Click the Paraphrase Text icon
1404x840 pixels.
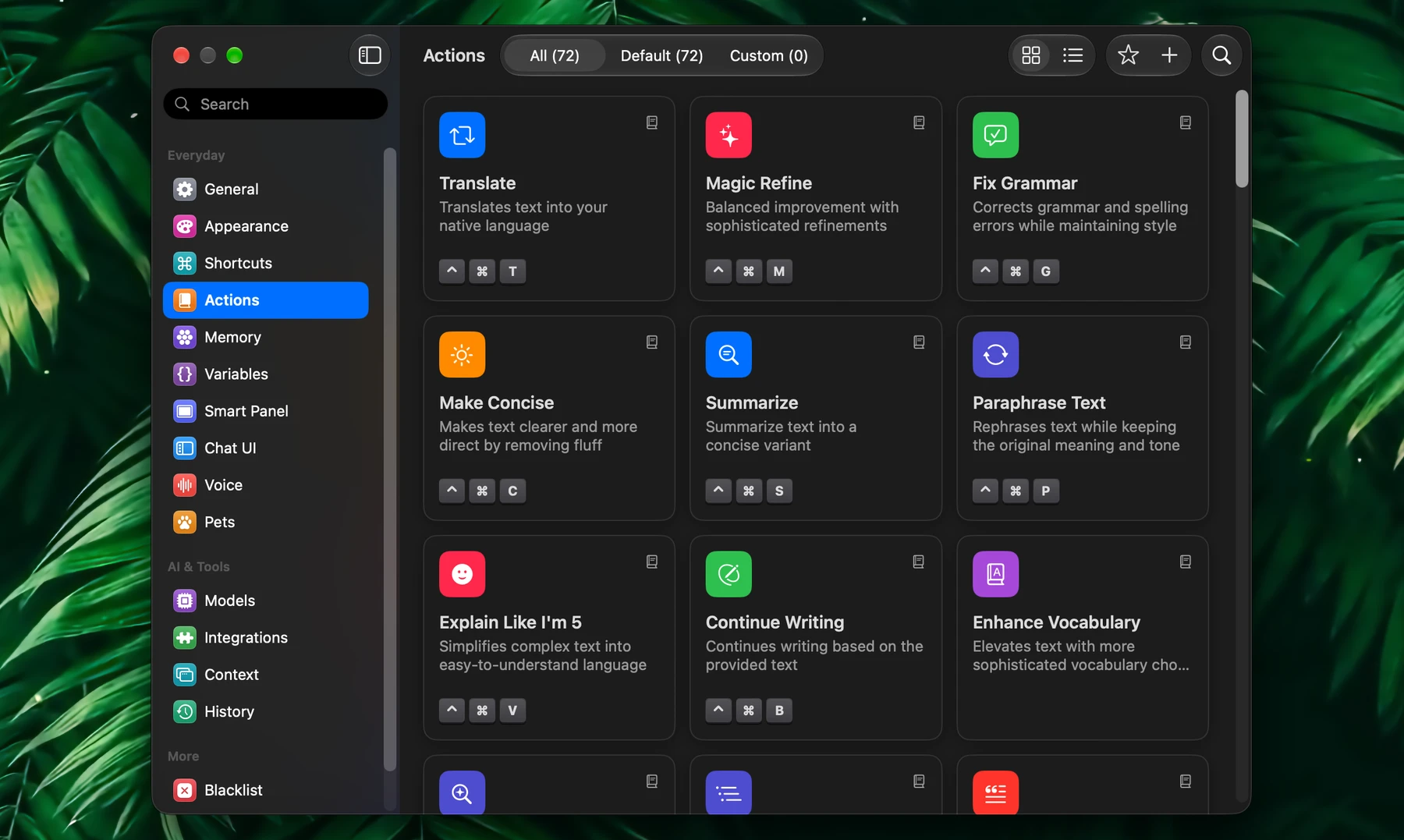point(995,355)
